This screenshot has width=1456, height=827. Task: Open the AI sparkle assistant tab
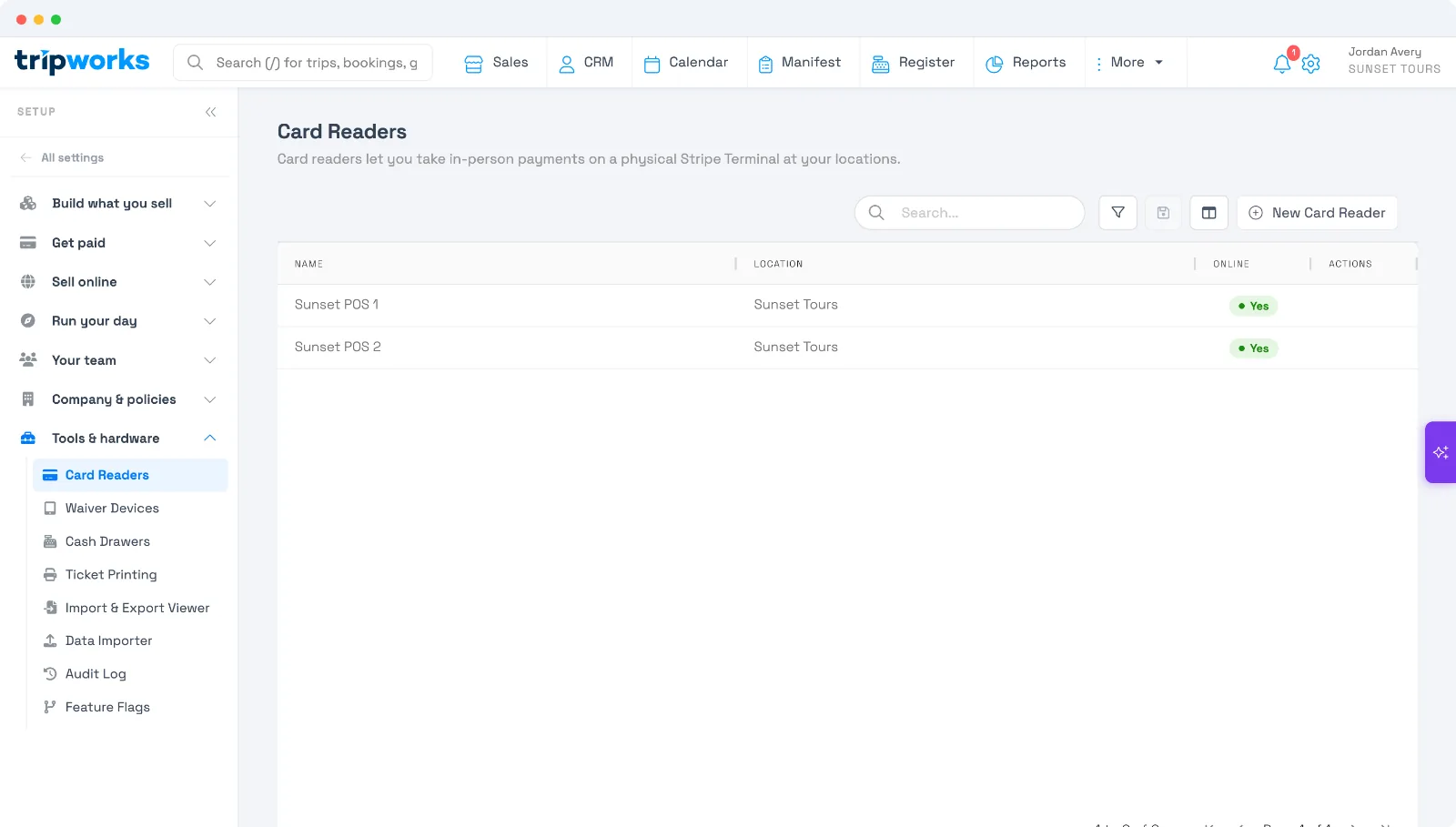coord(1441,452)
